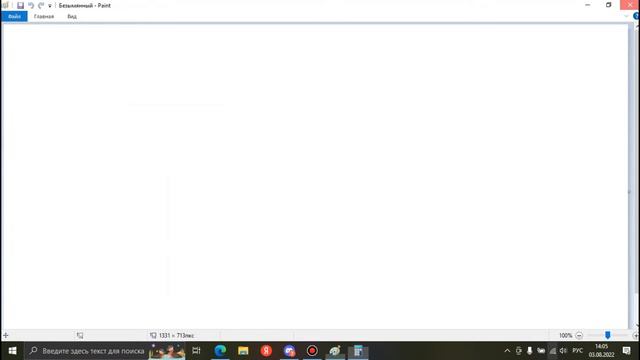This screenshot has height=360, width=640.
Task: Click the microphone tray icon
Action: coord(529,351)
